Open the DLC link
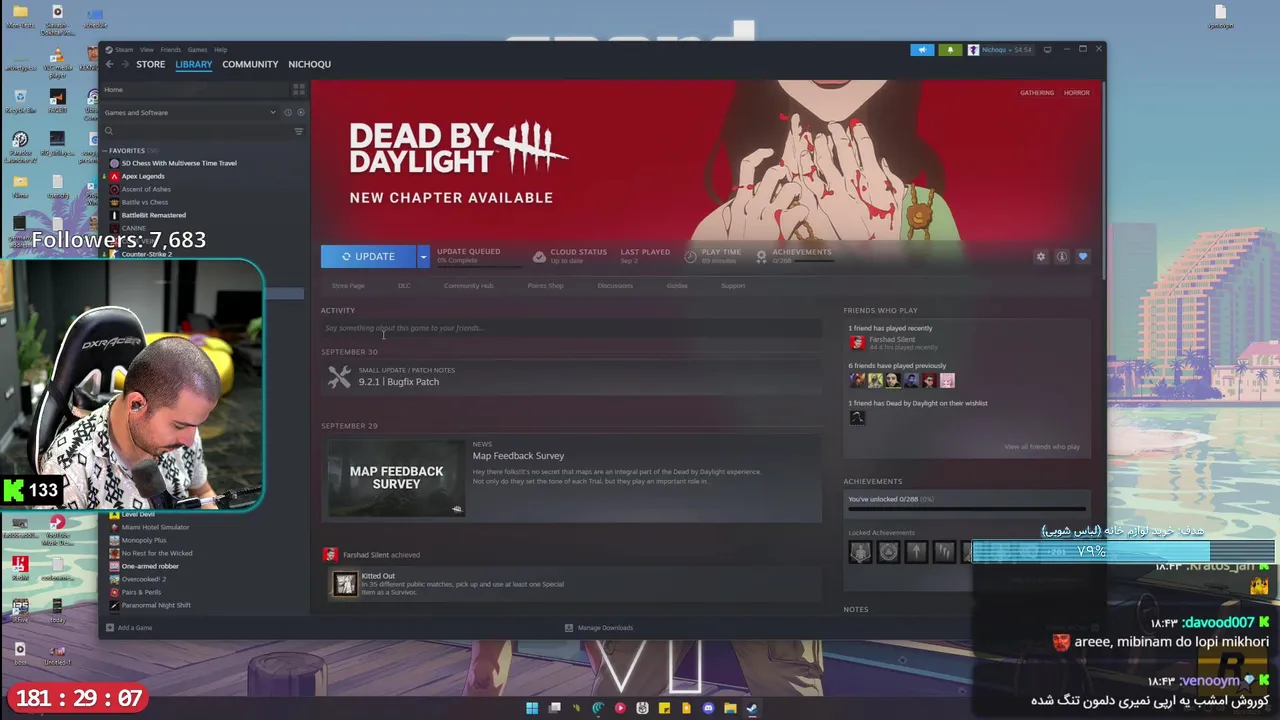The height and width of the screenshot is (720, 1280). click(x=404, y=286)
